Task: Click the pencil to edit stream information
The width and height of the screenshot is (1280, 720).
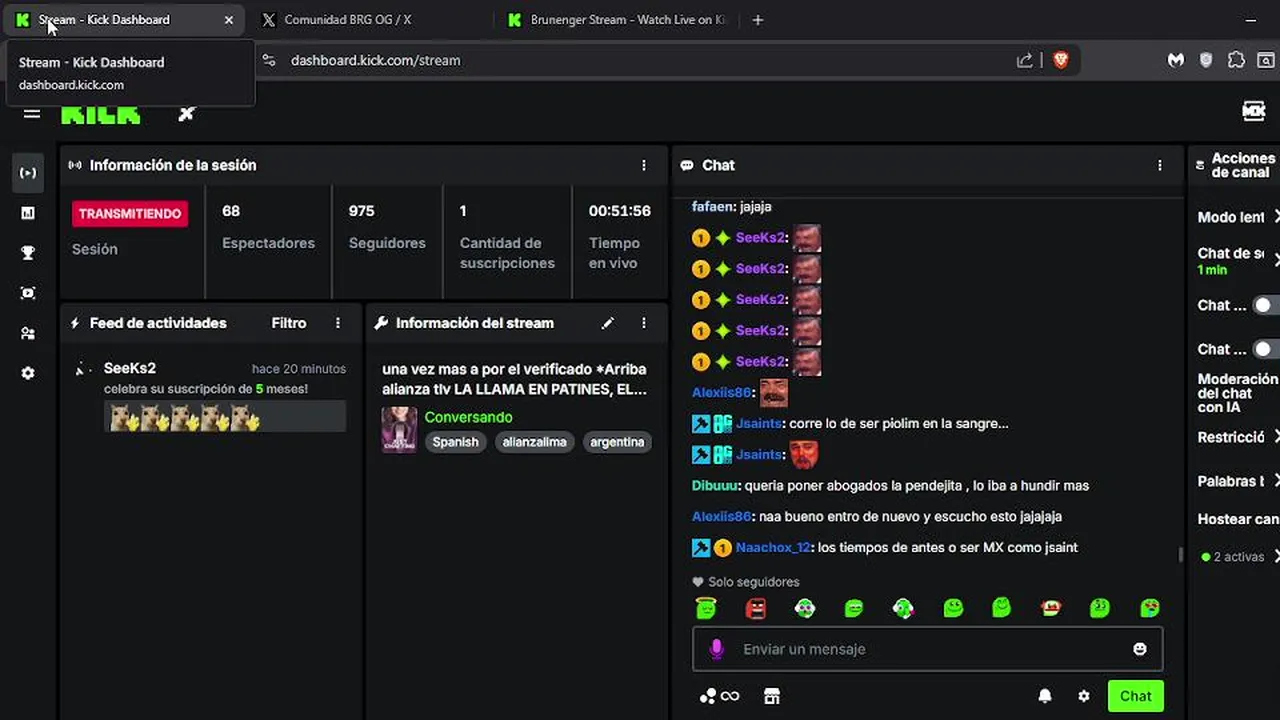Action: coord(608,323)
